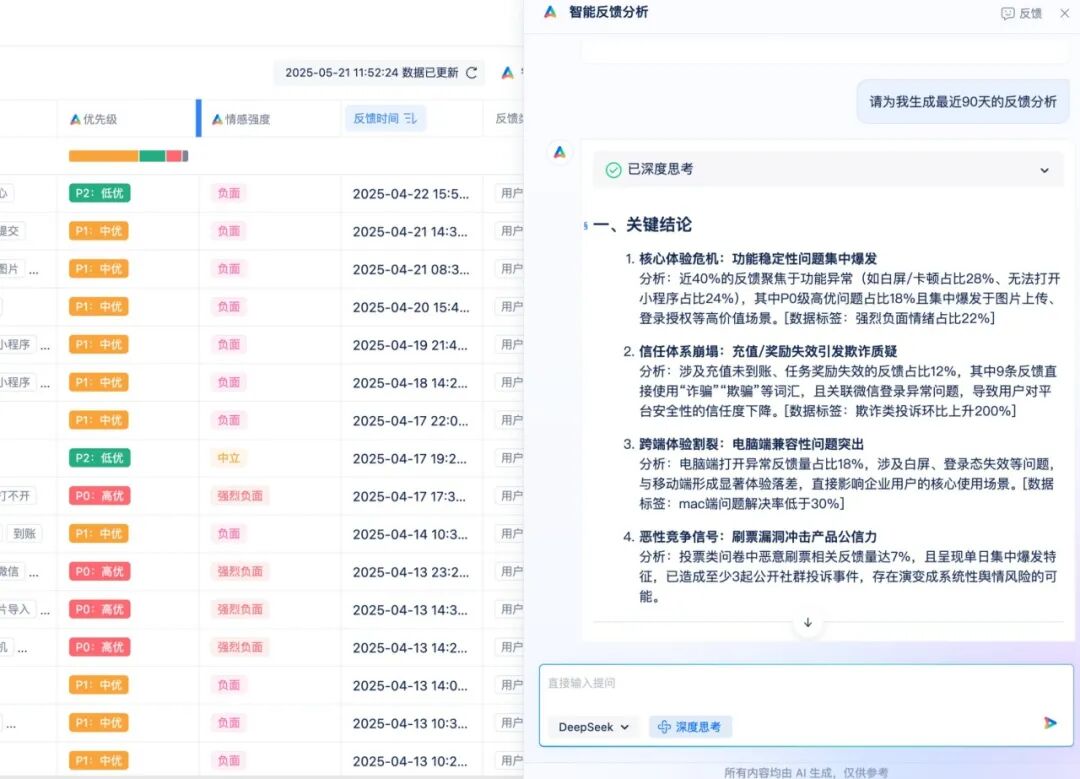Send the question with the arrow icon

[1050, 723]
